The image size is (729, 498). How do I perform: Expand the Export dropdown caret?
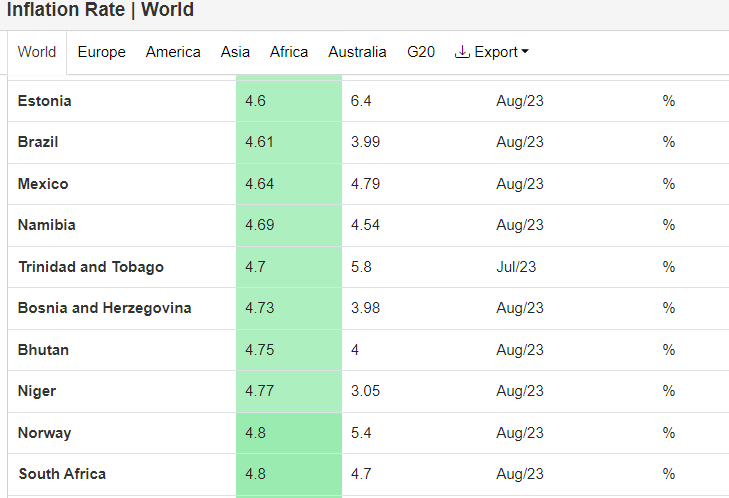coord(525,51)
